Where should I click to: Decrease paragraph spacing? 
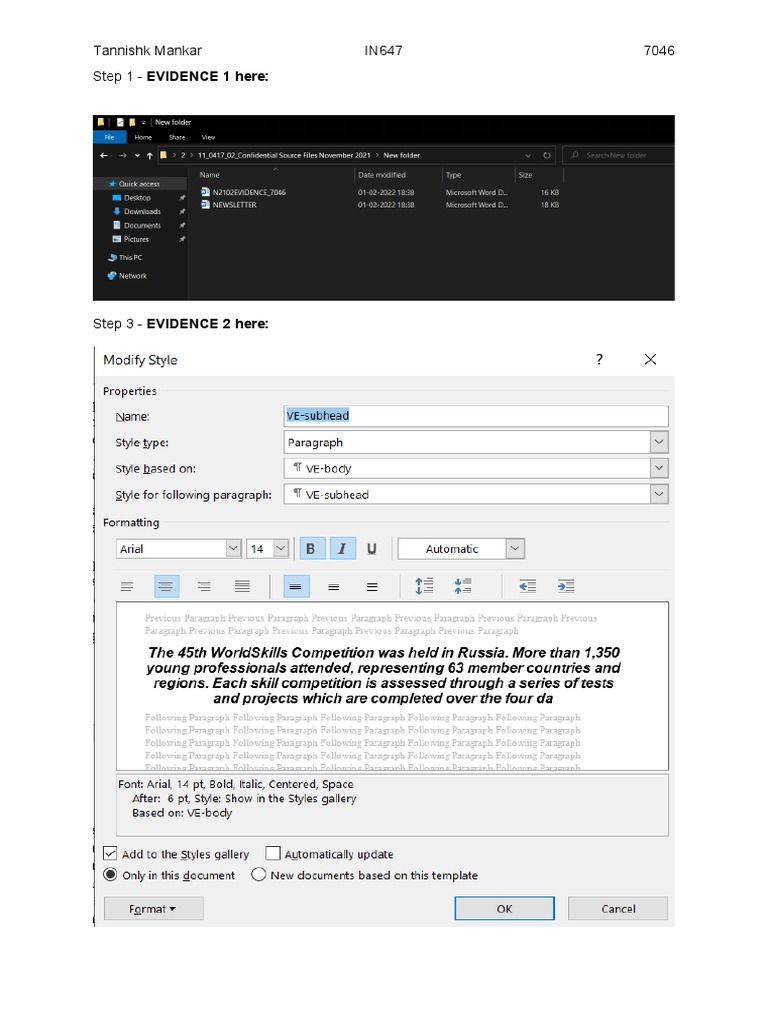pyautogui.click(x=463, y=586)
